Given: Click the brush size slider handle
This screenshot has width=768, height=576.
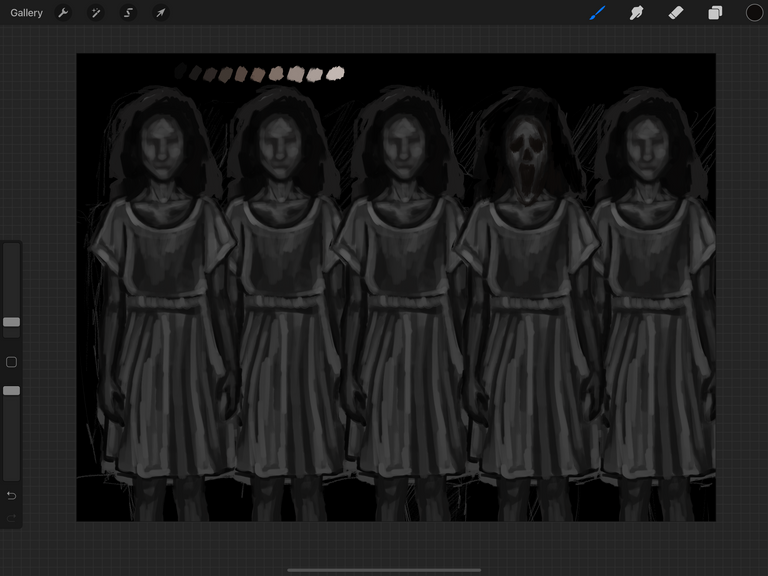Looking at the screenshot, I should click(11, 322).
